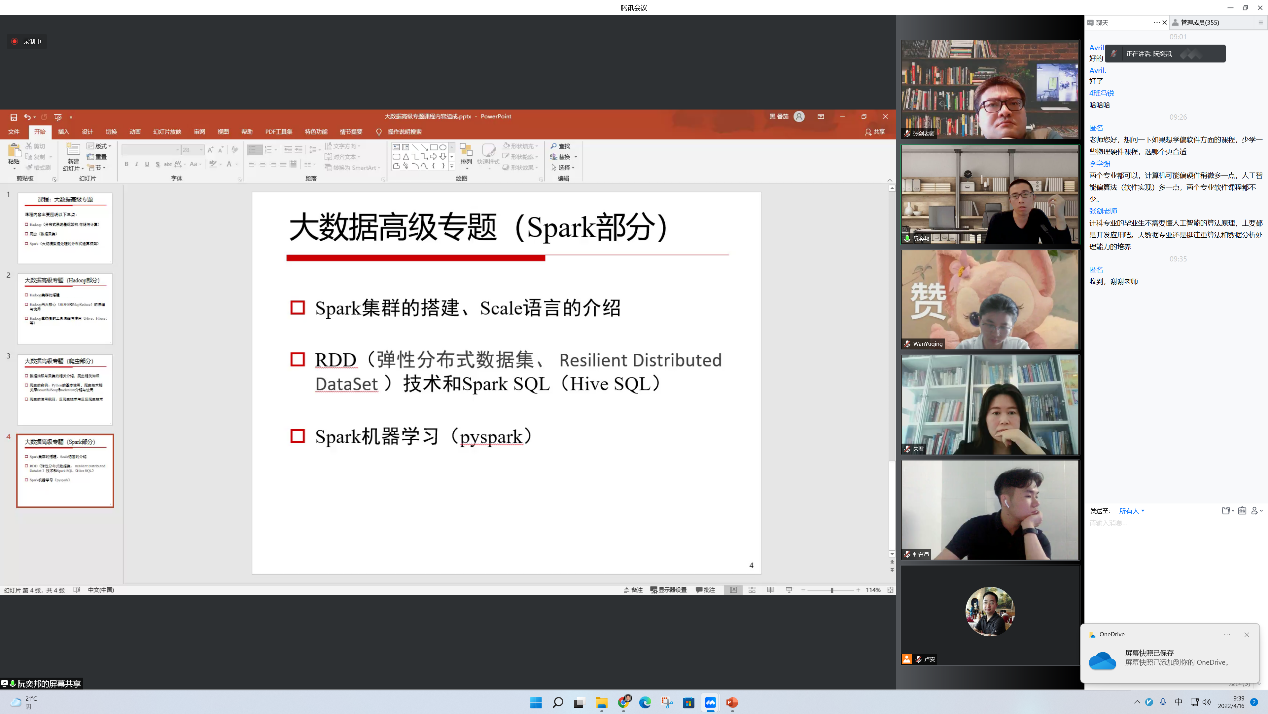Open the font size dropdown

[200, 150]
